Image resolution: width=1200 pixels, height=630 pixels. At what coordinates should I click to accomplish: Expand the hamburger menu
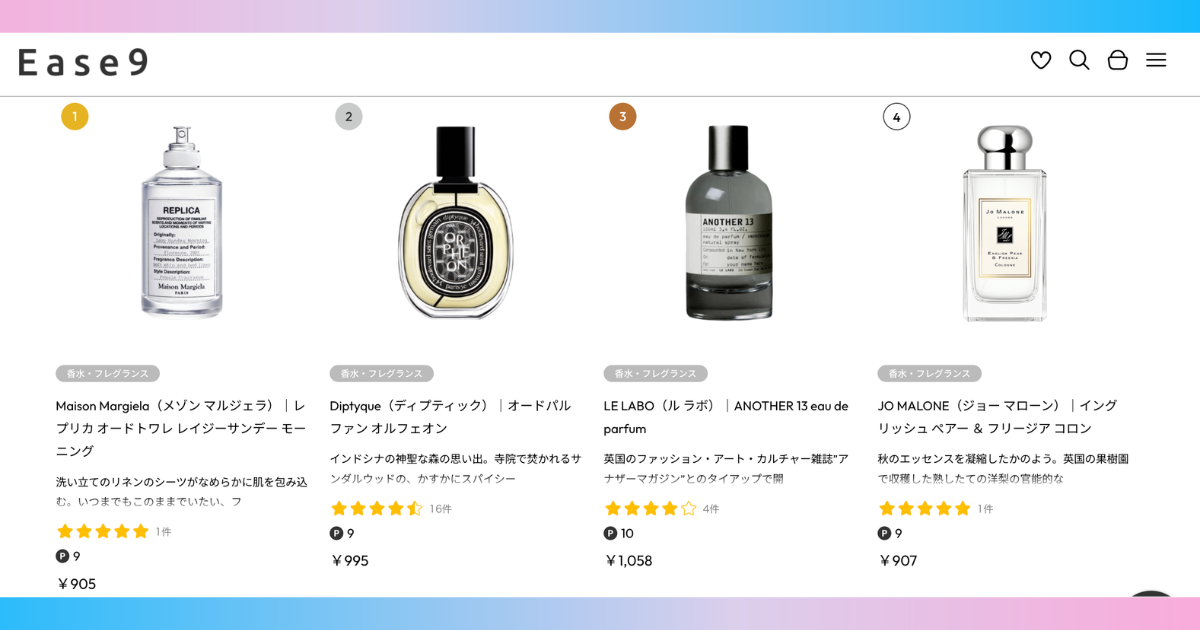pos(1156,60)
